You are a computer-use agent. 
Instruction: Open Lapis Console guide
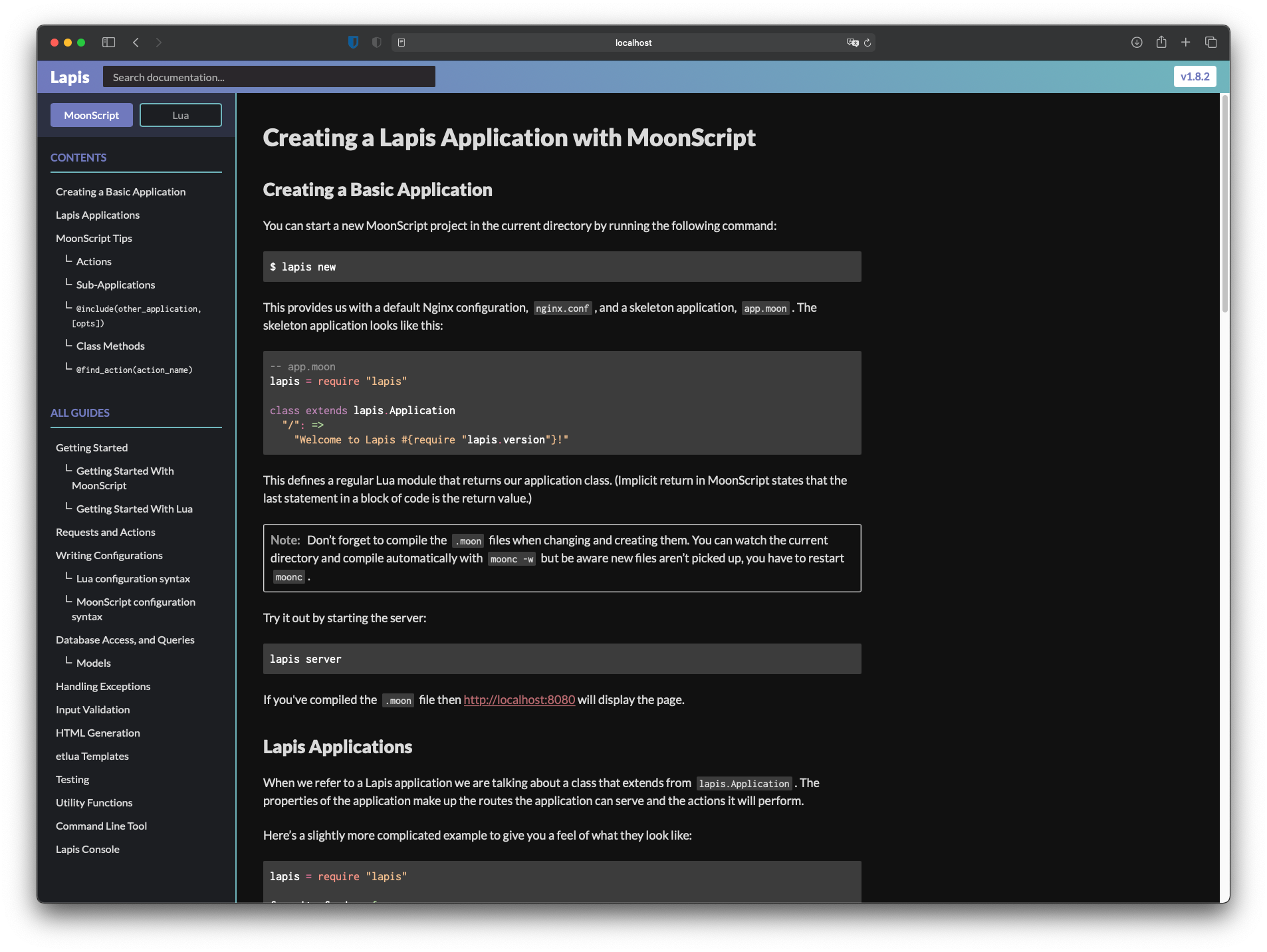pyautogui.click(x=88, y=849)
